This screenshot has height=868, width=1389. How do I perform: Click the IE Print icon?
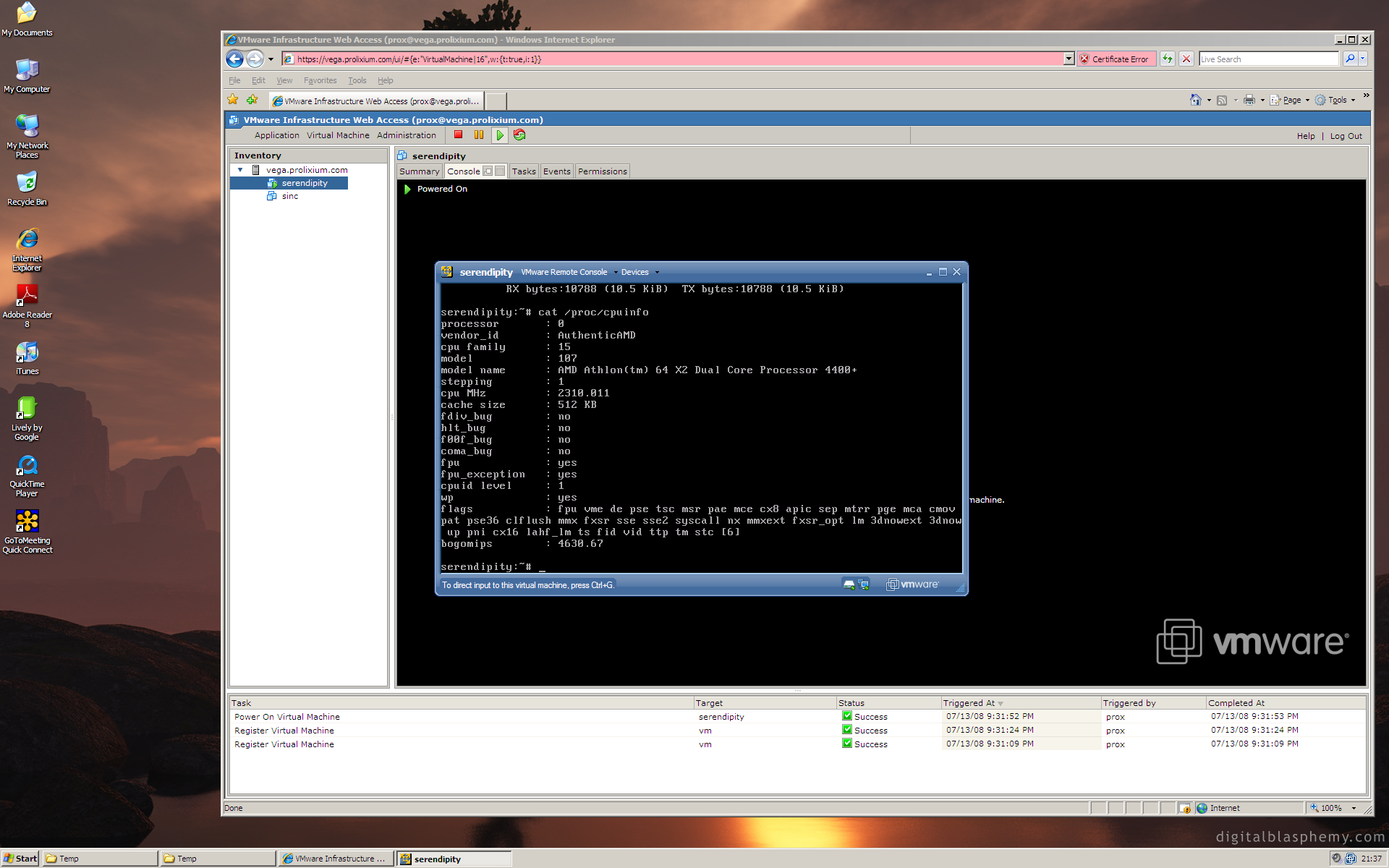click(x=1249, y=100)
